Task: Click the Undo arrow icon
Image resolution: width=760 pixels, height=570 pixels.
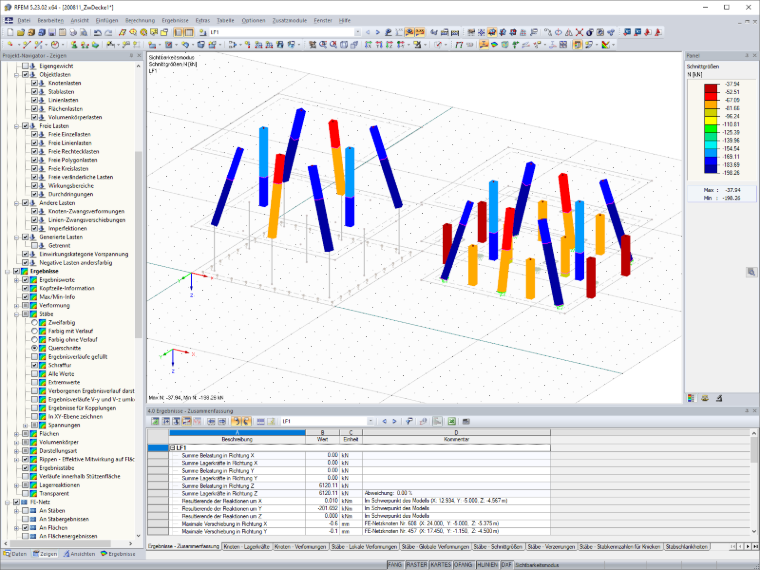Action: pyautogui.click(x=97, y=32)
